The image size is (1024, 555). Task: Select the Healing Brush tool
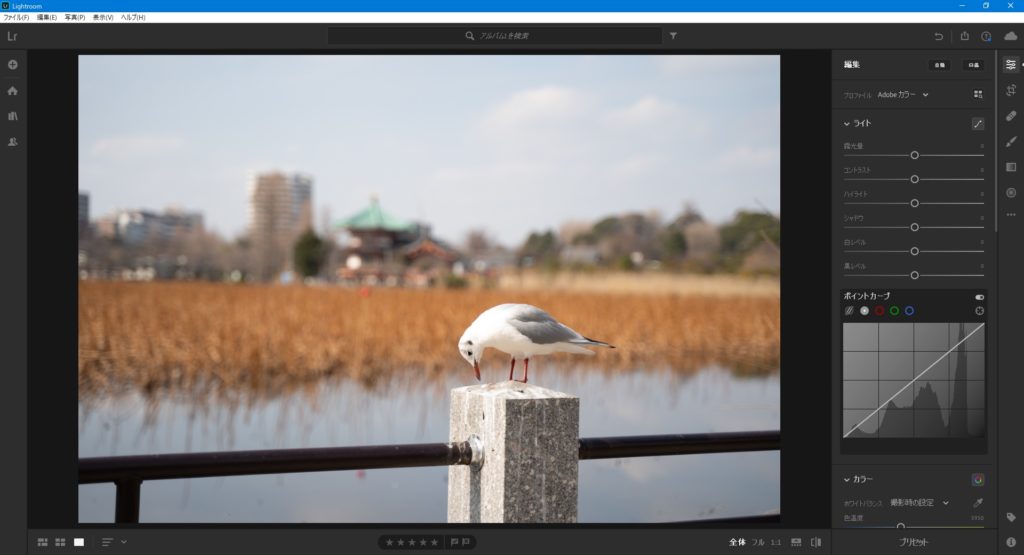(1011, 116)
